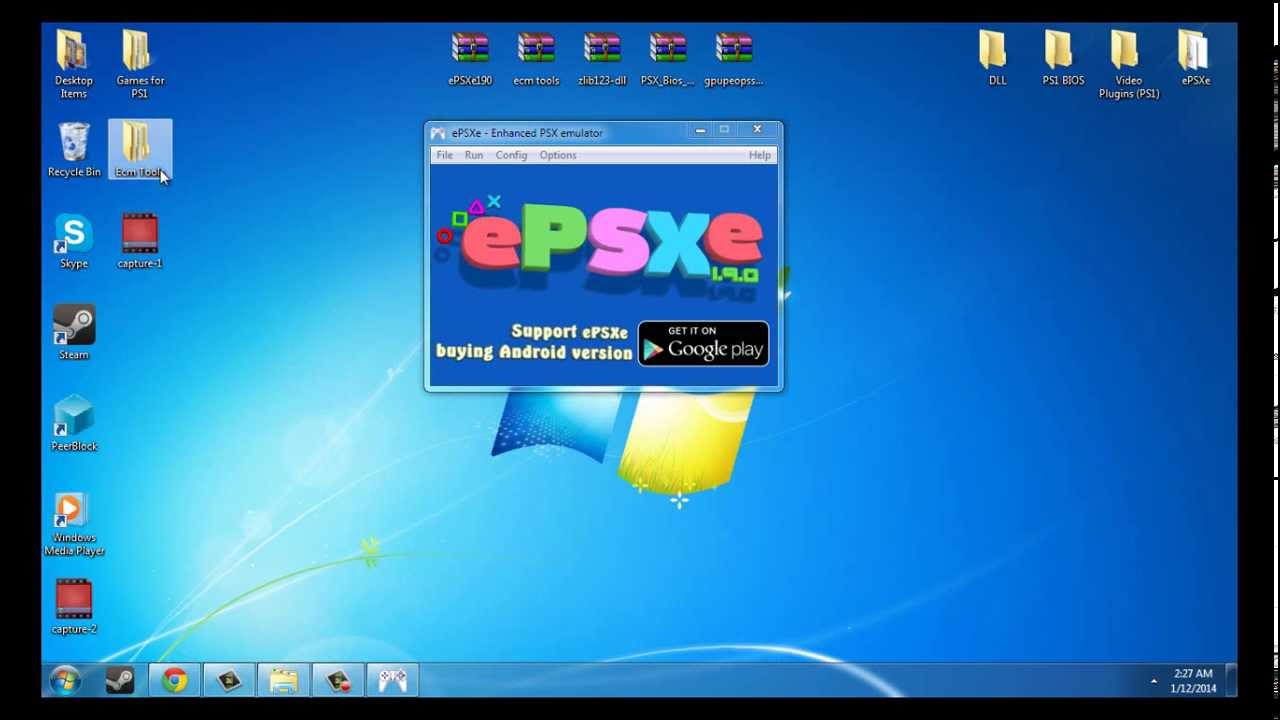Viewport: 1280px width, 720px height.
Task: Select the Steam desktop shortcut
Action: point(74,332)
